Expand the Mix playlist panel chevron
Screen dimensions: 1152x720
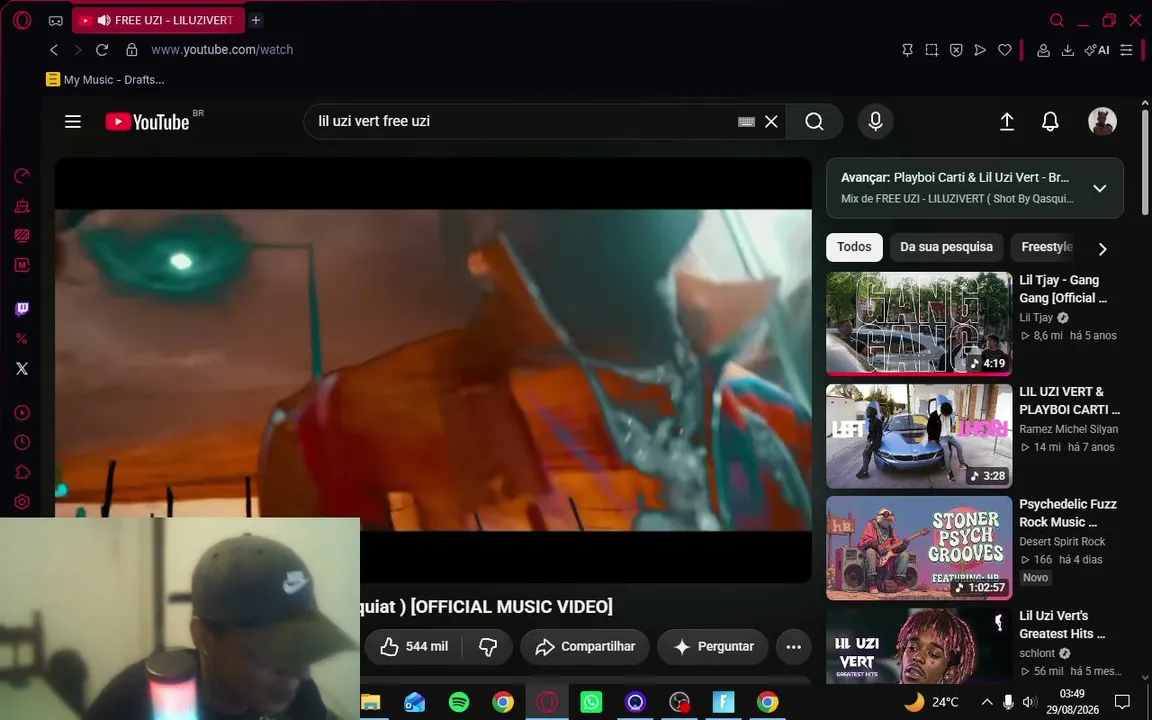[x=1100, y=188]
